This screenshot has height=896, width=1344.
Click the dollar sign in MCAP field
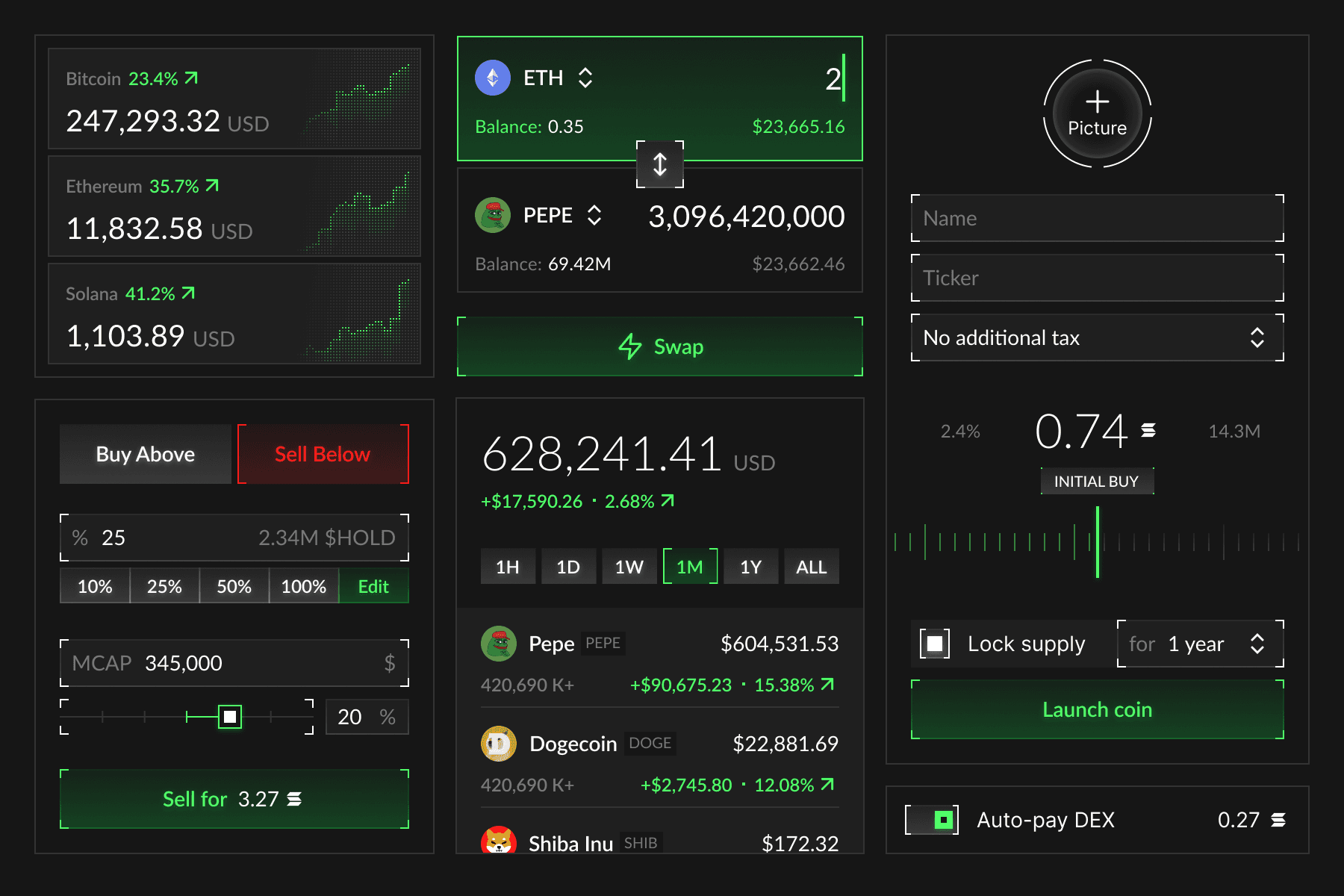(390, 663)
